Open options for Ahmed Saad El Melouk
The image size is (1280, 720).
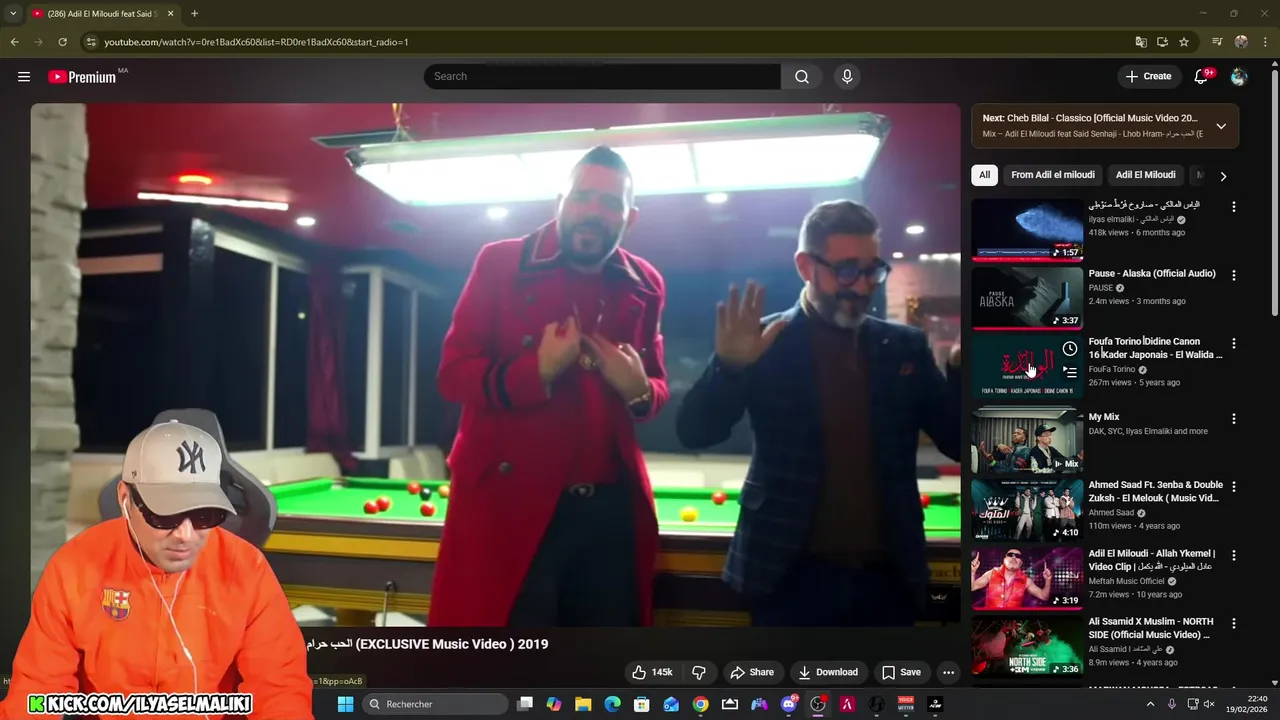pos(1233,487)
